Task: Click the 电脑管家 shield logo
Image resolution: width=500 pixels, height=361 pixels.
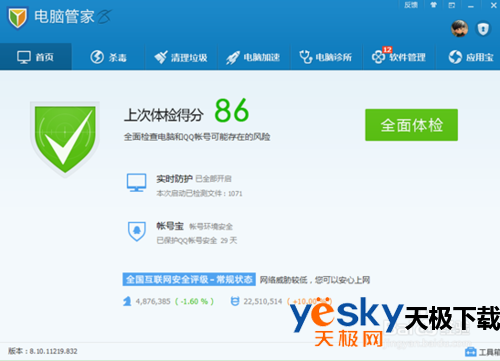Action: click(x=17, y=18)
